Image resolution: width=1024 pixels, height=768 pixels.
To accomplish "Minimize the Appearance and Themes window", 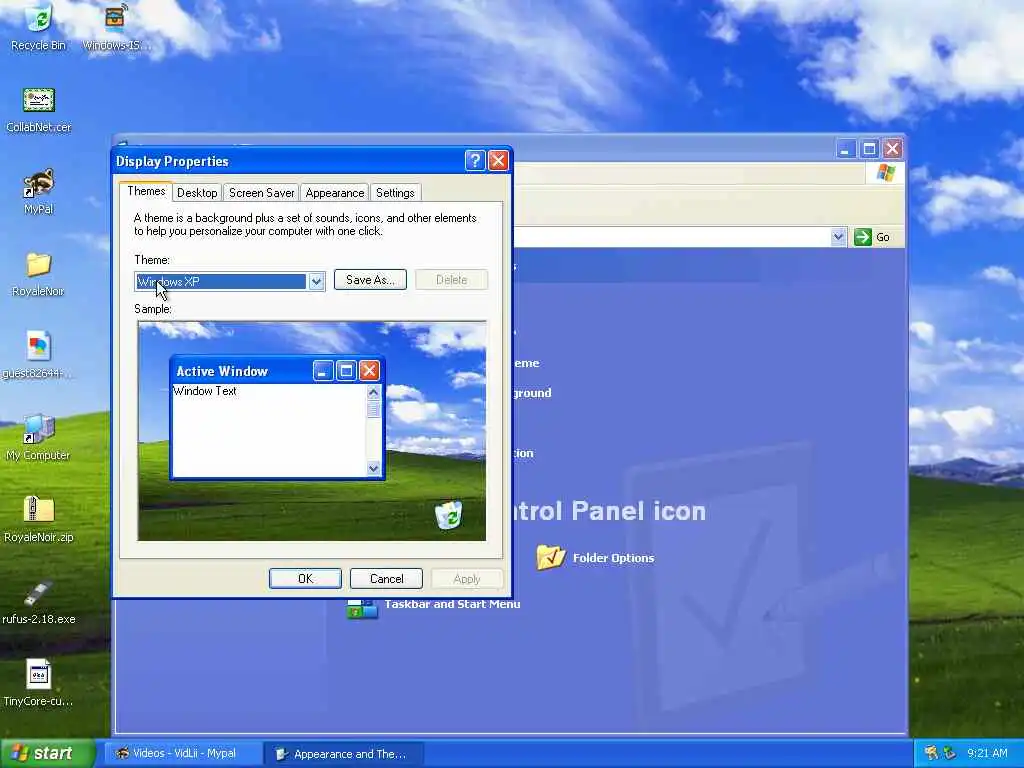I will click(845, 149).
